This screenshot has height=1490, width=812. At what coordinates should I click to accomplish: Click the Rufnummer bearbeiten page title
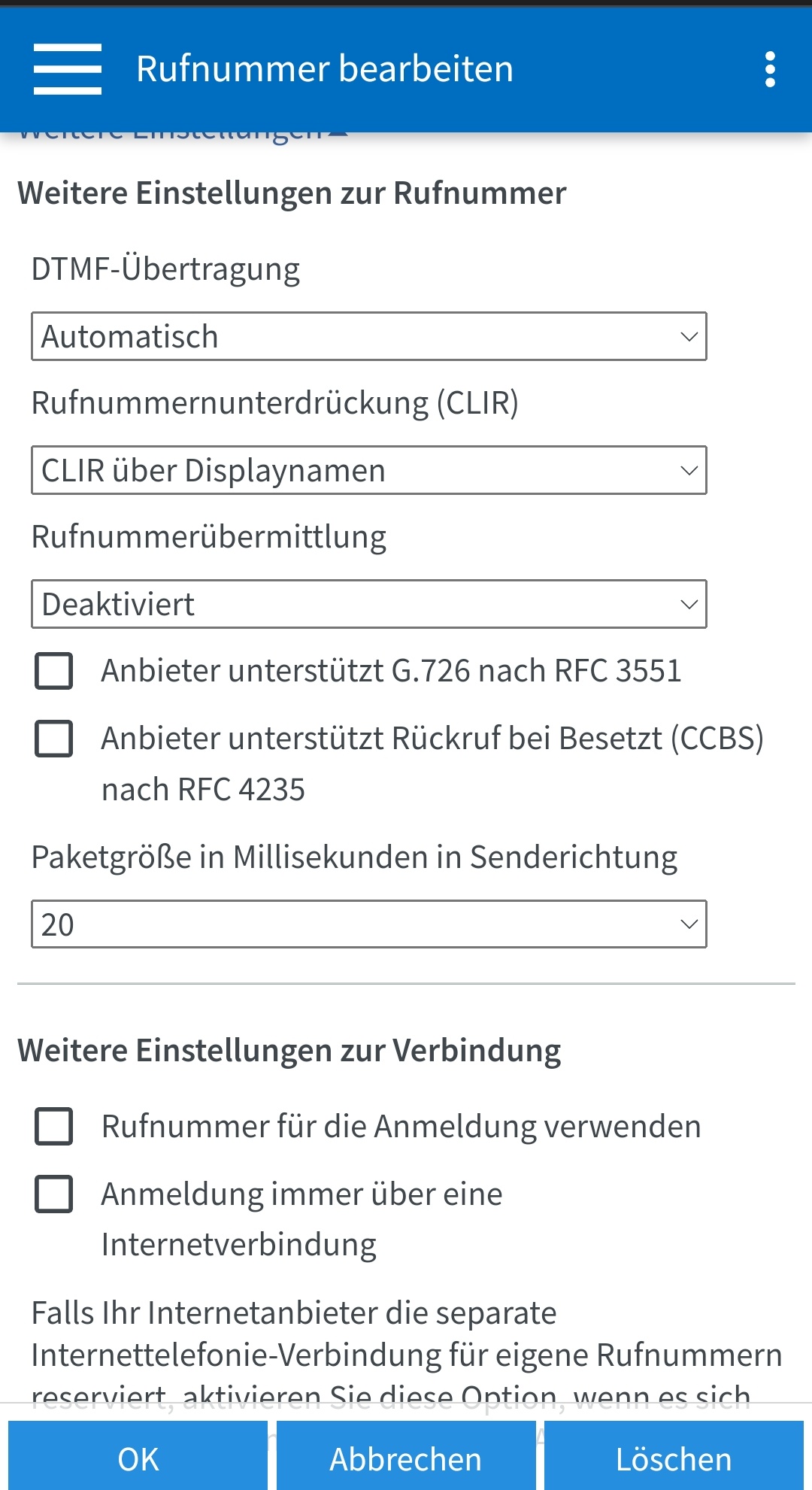[x=324, y=69]
